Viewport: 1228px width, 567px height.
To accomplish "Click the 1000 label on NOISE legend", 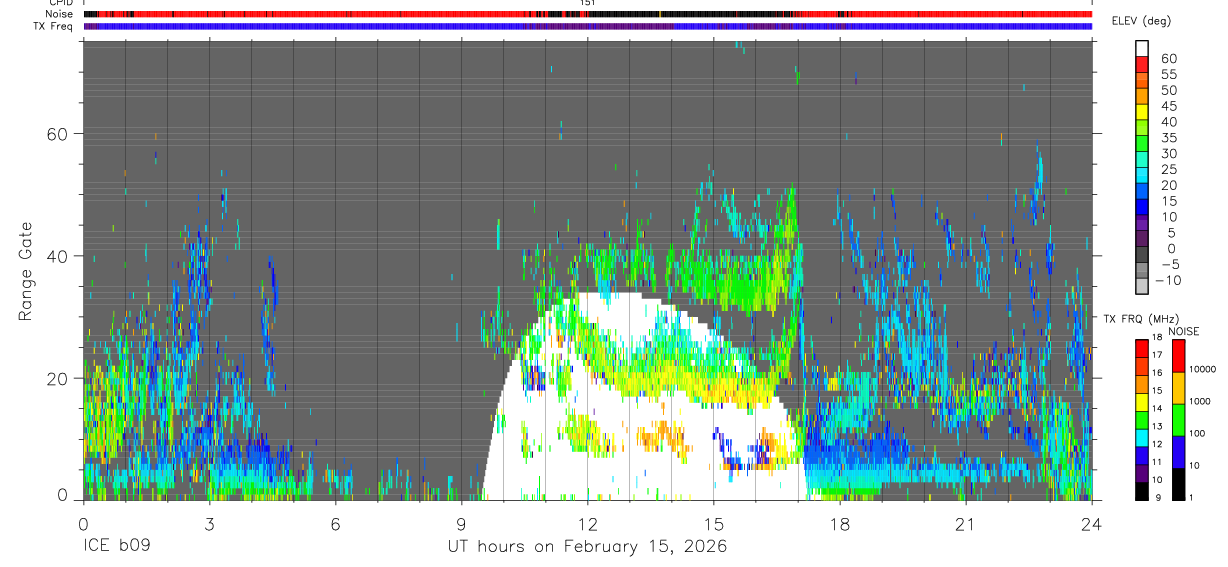I will pyautogui.click(x=1202, y=402).
